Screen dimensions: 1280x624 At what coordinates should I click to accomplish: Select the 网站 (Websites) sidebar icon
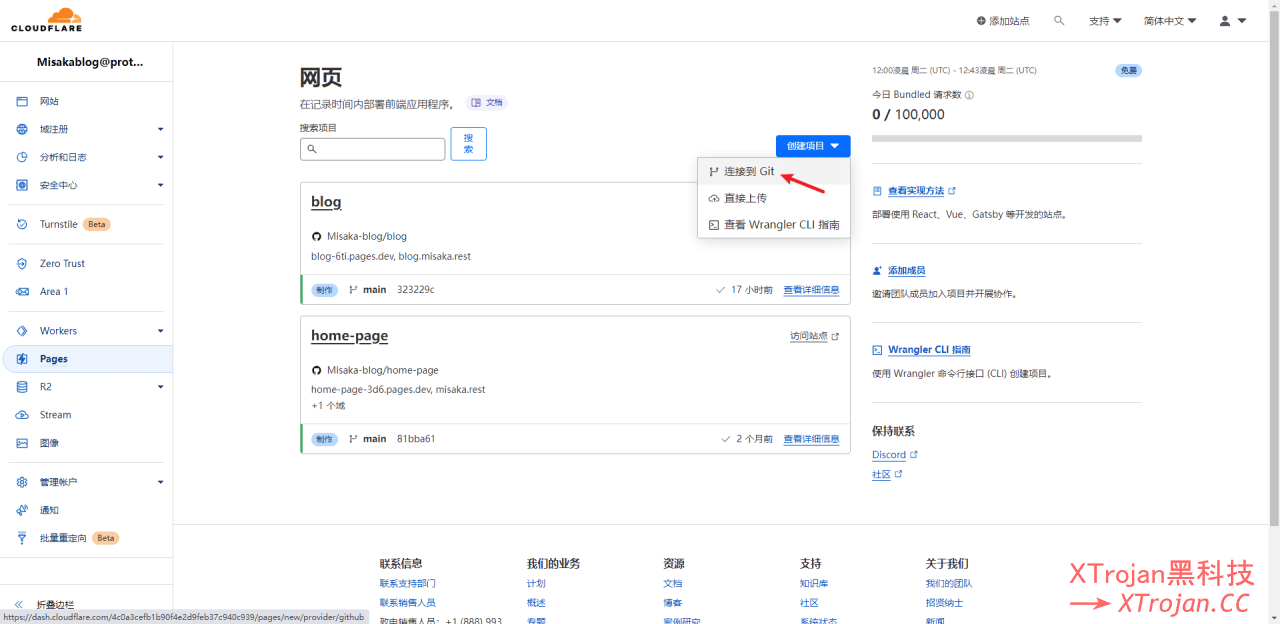point(21,100)
